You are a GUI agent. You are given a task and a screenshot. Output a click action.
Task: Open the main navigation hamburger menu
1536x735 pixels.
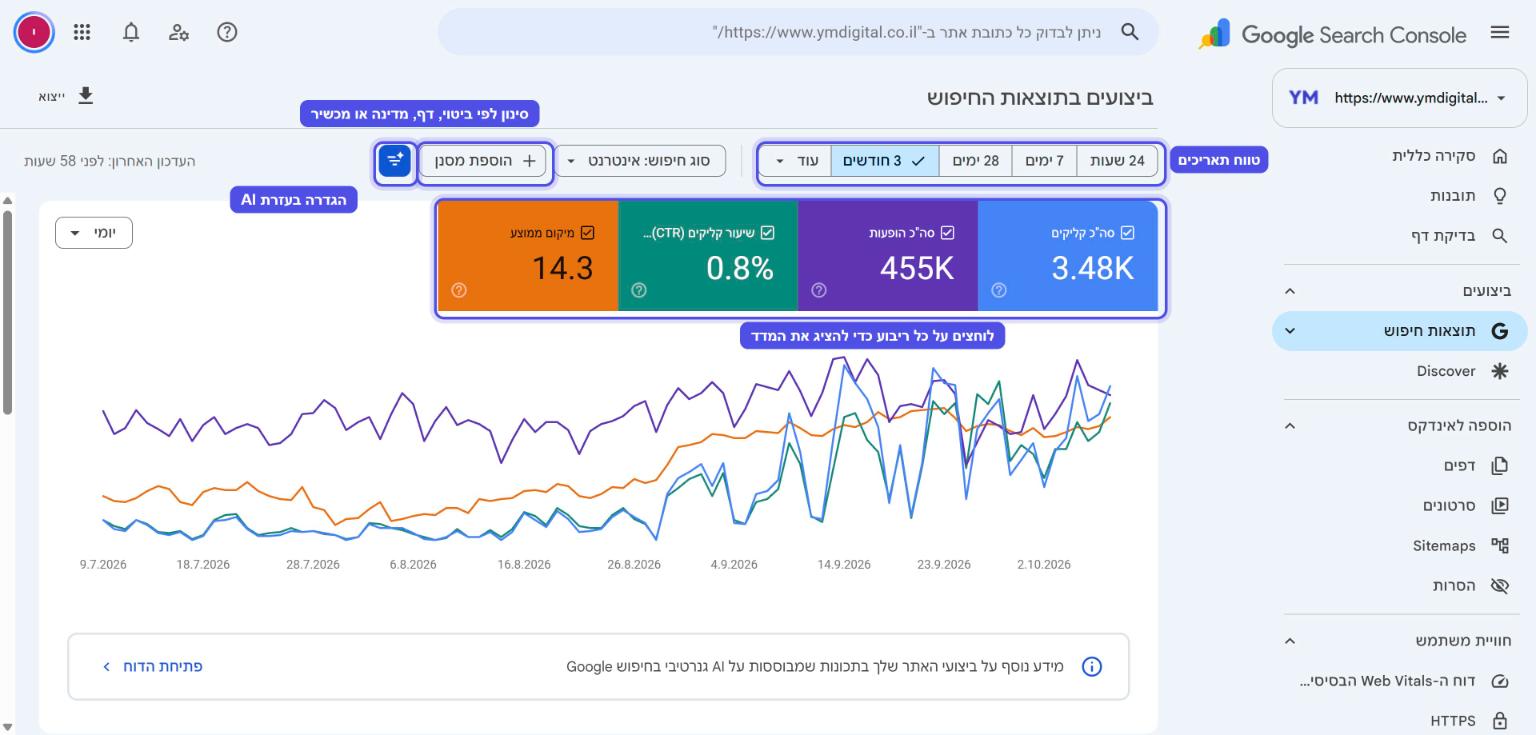1499,32
